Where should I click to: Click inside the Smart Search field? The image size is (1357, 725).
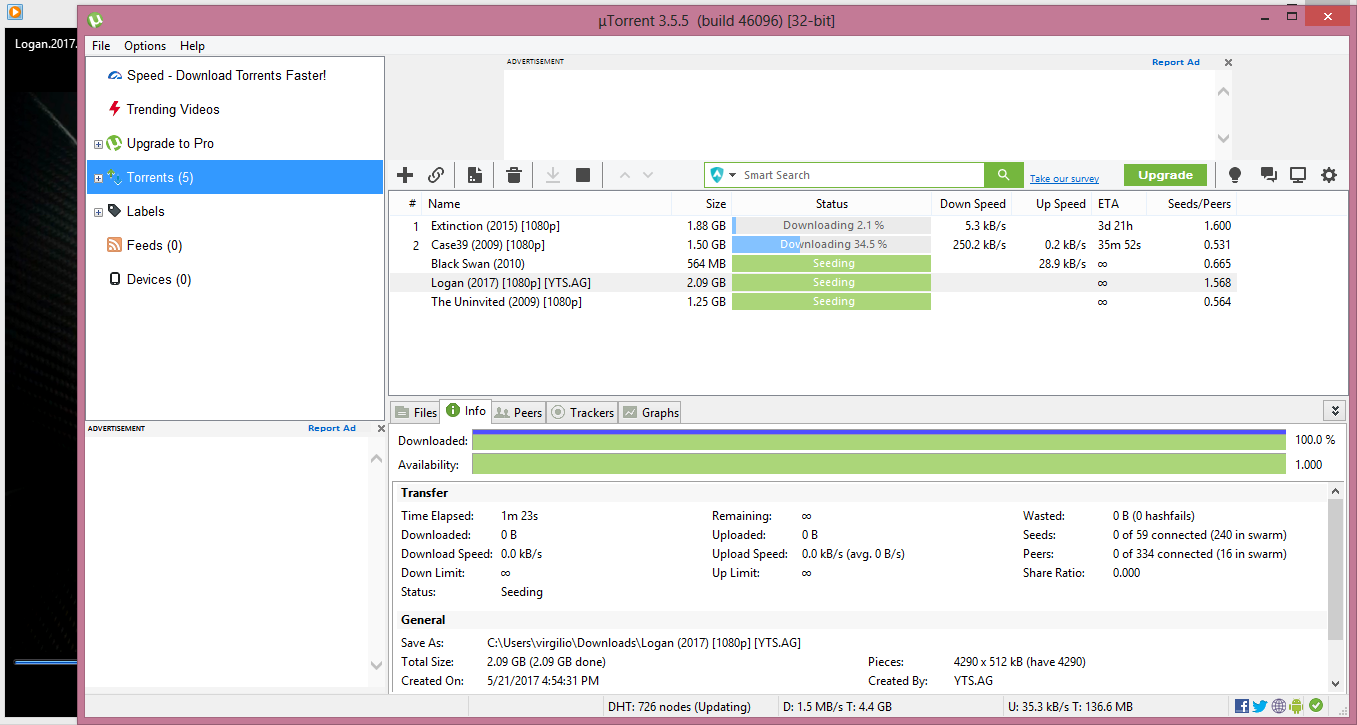(x=862, y=175)
